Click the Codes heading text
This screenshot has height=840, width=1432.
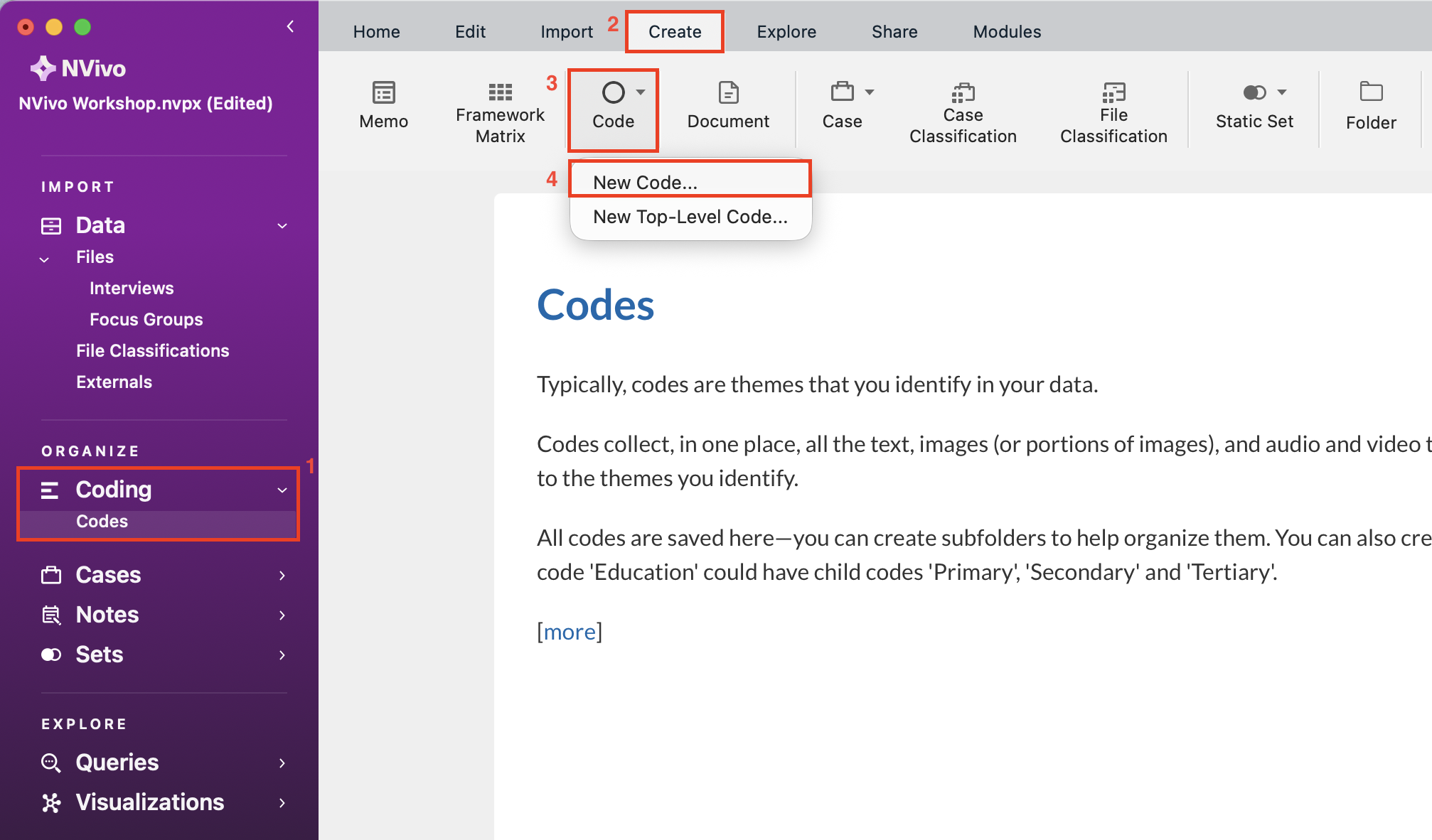(595, 305)
